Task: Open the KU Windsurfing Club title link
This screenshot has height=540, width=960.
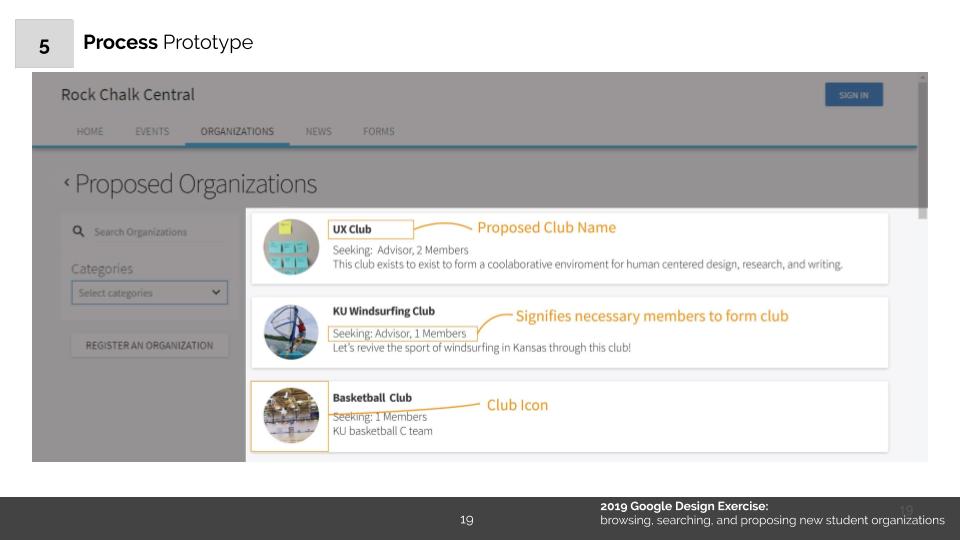Action: pyautogui.click(x=383, y=311)
